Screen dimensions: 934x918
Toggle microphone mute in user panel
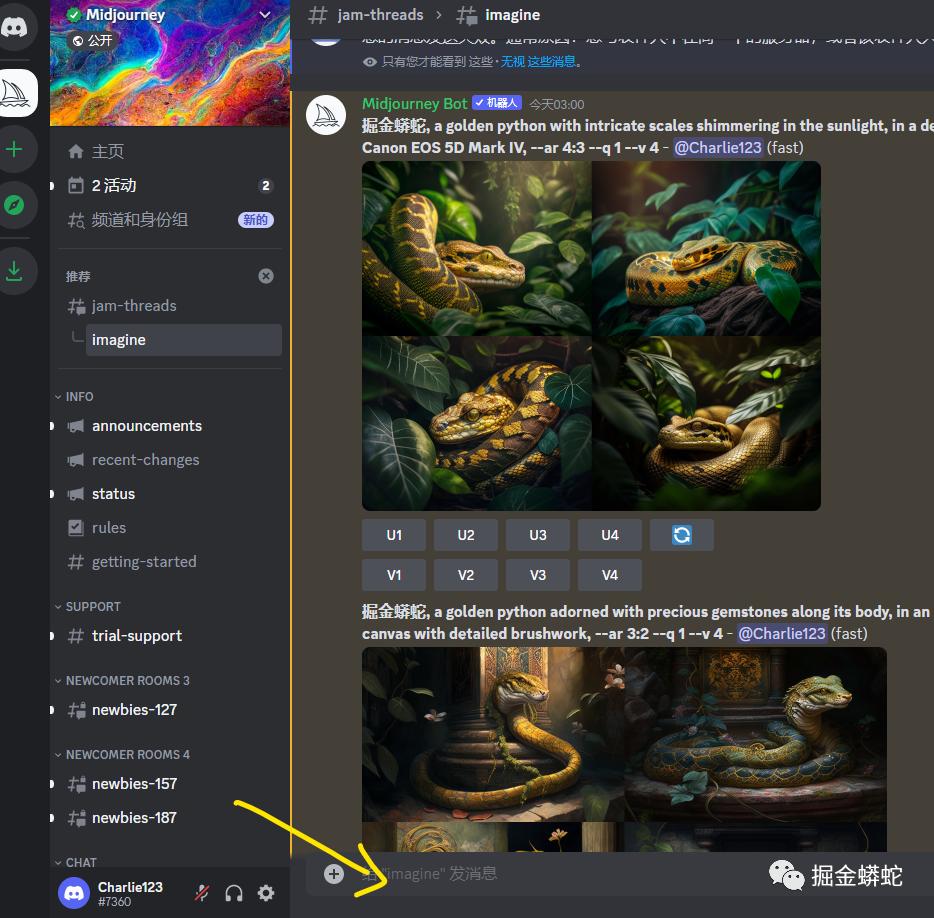[x=202, y=893]
